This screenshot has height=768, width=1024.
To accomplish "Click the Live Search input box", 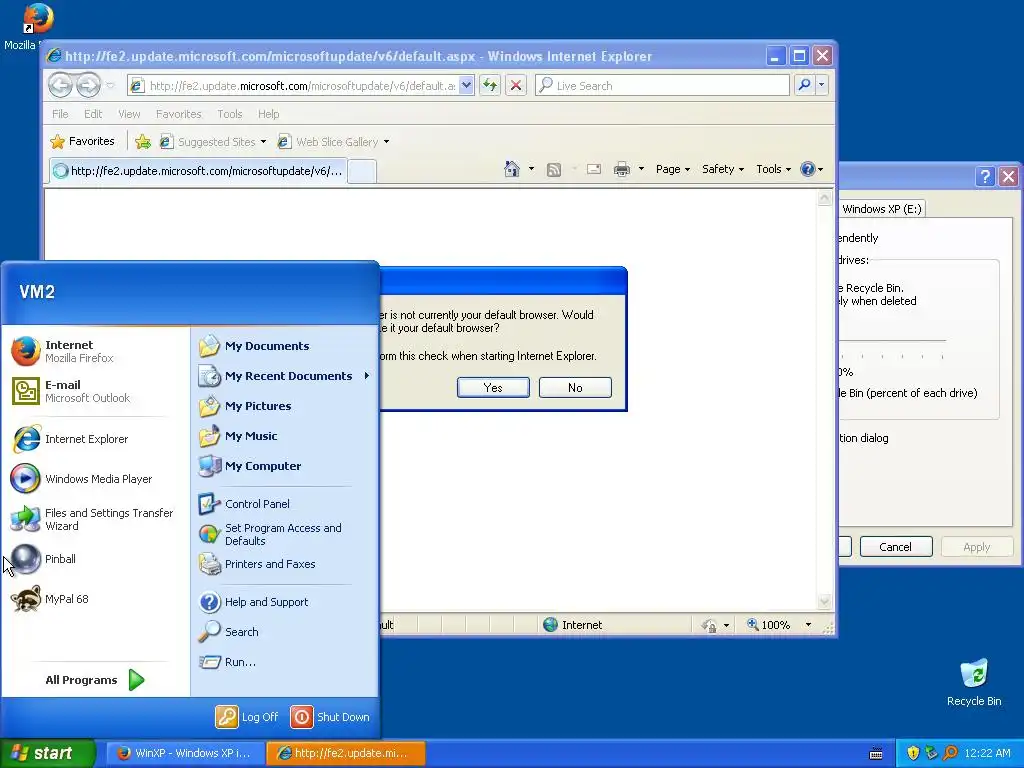I will 662,86.
